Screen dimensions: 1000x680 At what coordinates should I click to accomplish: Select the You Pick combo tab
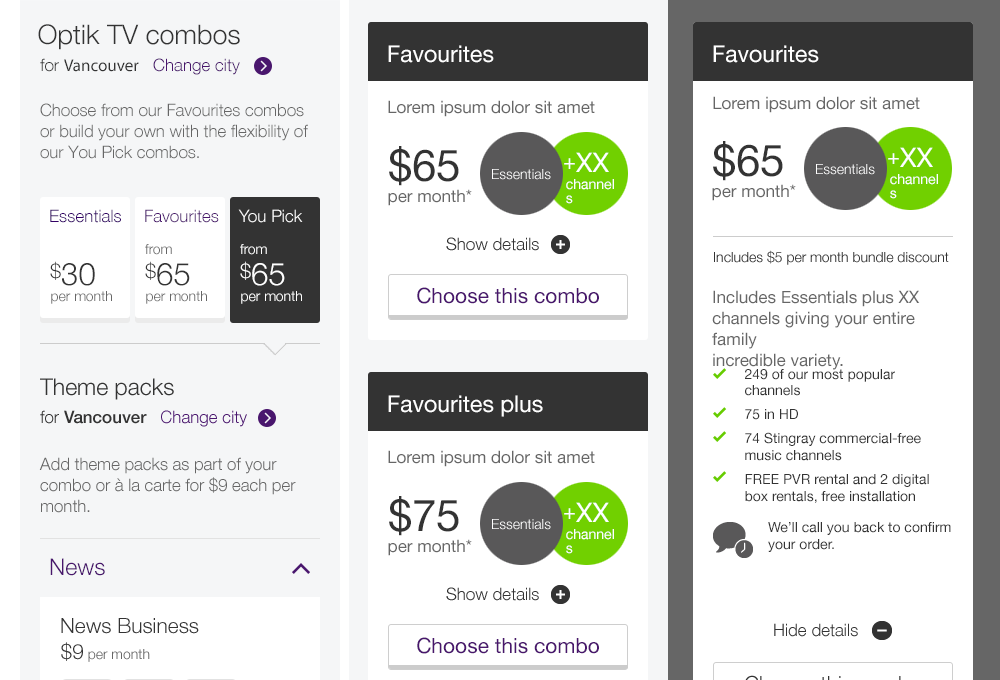coord(275,259)
